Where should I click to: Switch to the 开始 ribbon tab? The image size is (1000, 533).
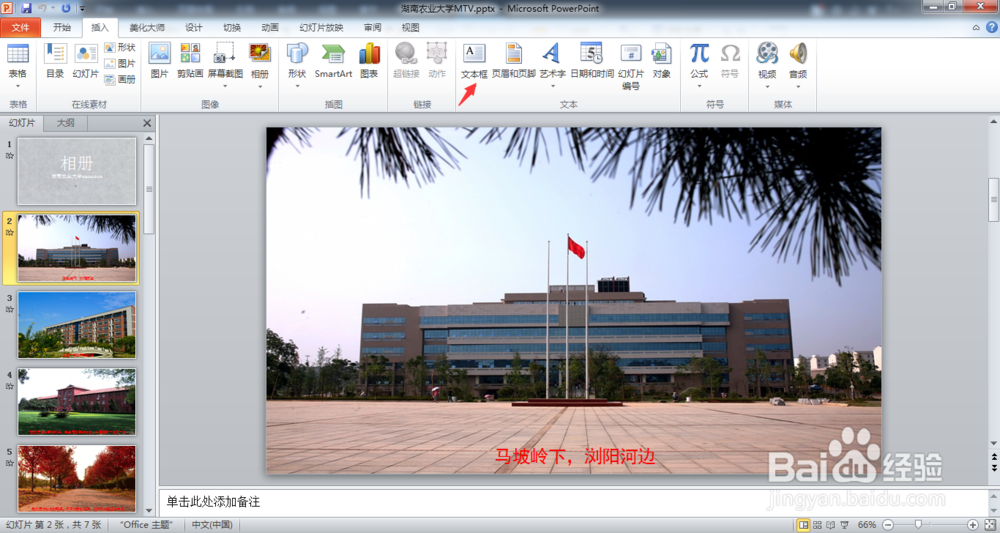coord(62,27)
